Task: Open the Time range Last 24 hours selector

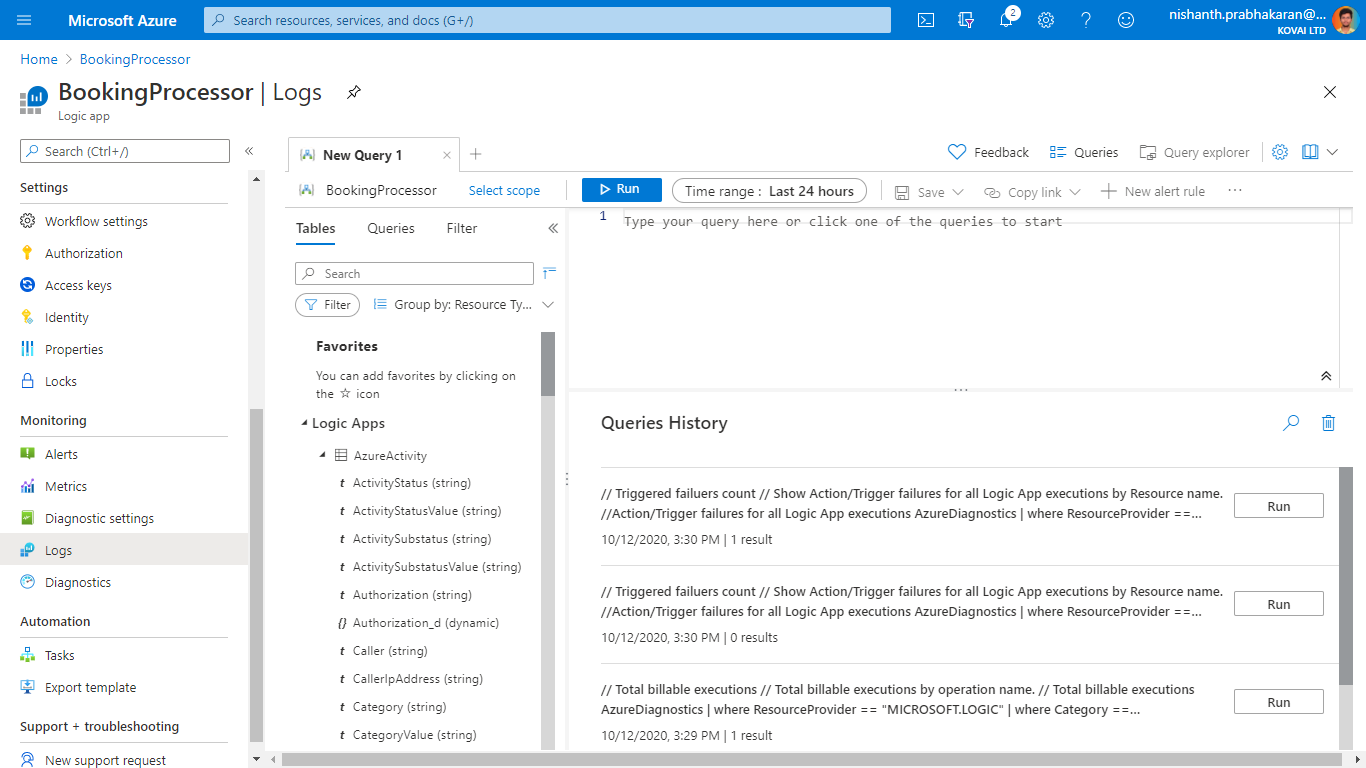Action: [x=769, y=191]
